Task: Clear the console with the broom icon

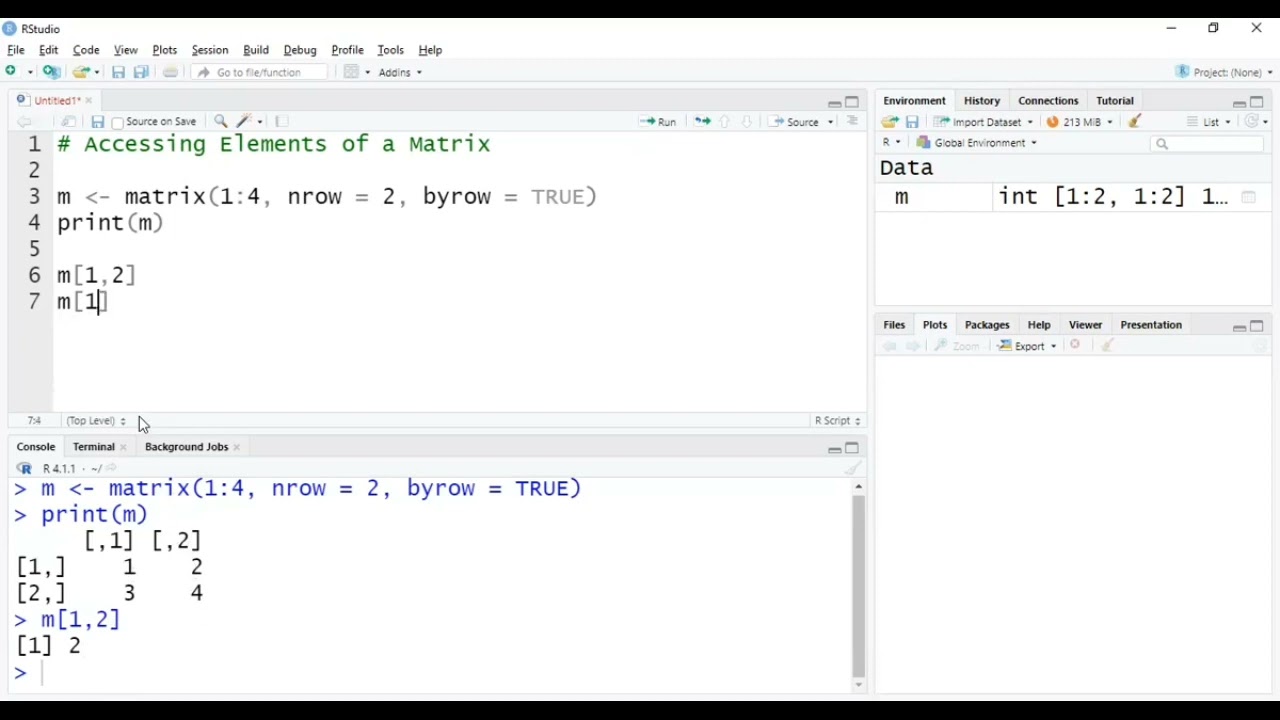Action: coord(853,468)
